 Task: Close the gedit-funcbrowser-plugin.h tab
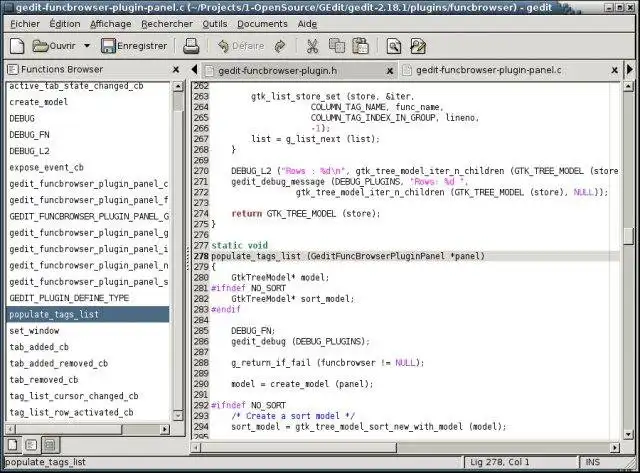(390, 71)
